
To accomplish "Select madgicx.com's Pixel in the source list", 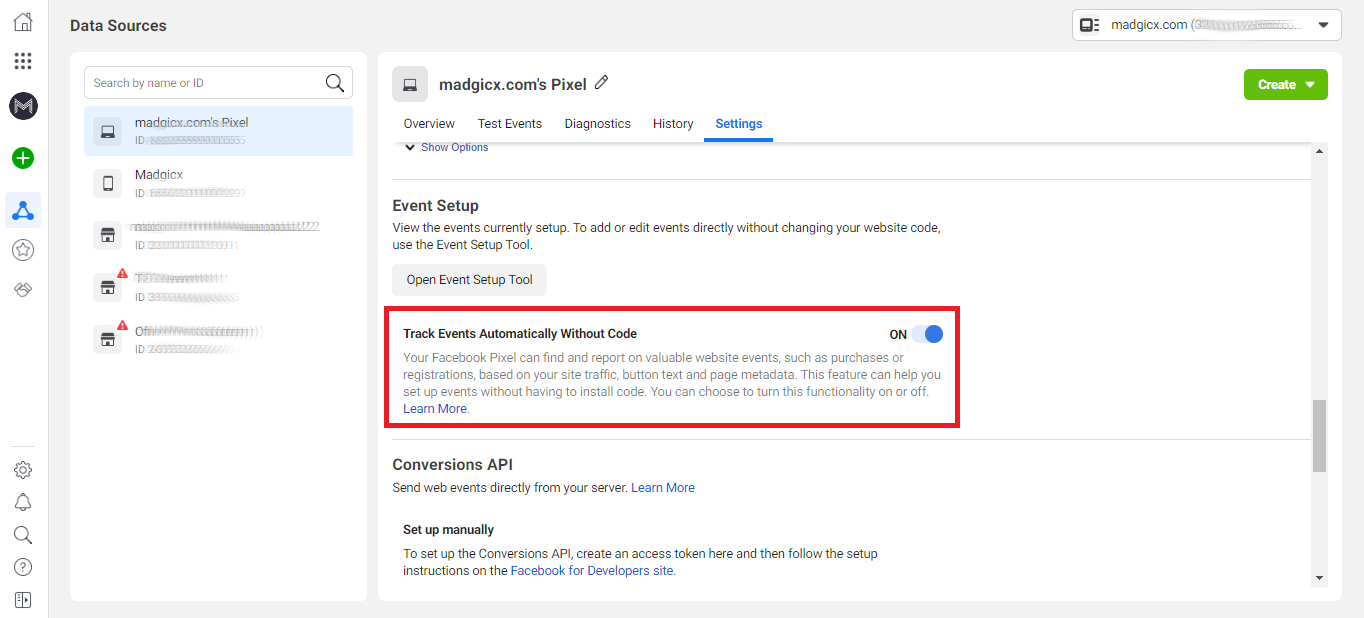I will click(x=218, y=130).
